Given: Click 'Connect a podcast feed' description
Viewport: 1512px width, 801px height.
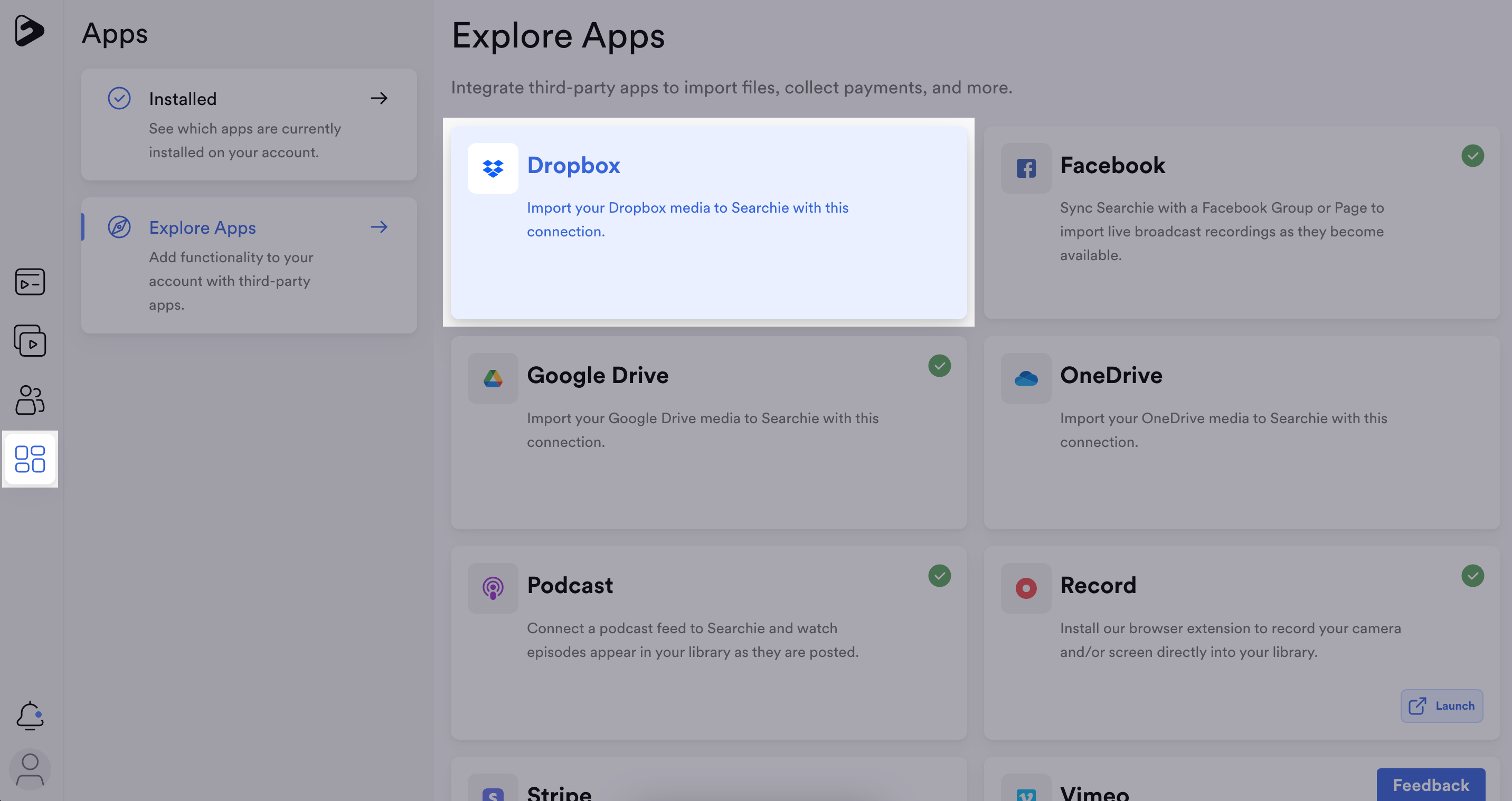Looking at the screenshot, I should pos(693,640).
